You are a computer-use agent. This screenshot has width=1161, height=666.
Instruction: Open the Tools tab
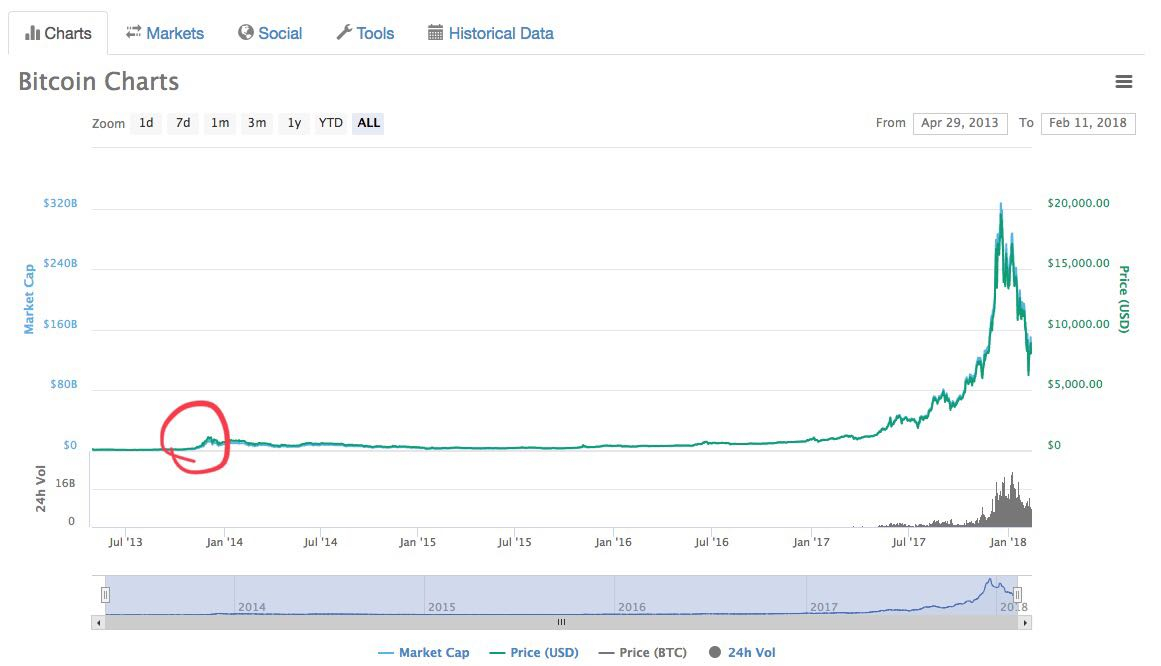(x=365, y=33)
